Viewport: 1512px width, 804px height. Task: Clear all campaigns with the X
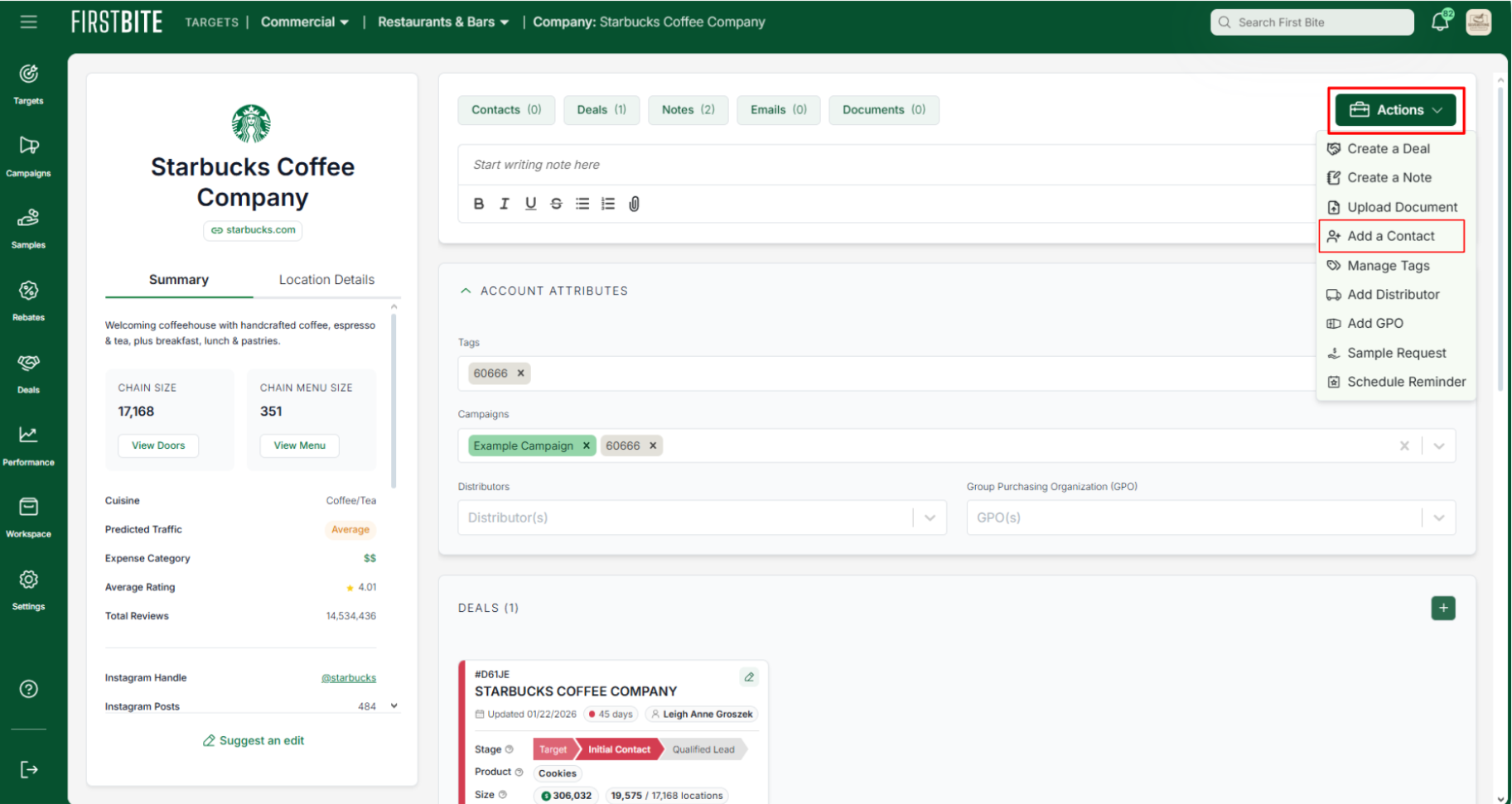coord(1404,445)
